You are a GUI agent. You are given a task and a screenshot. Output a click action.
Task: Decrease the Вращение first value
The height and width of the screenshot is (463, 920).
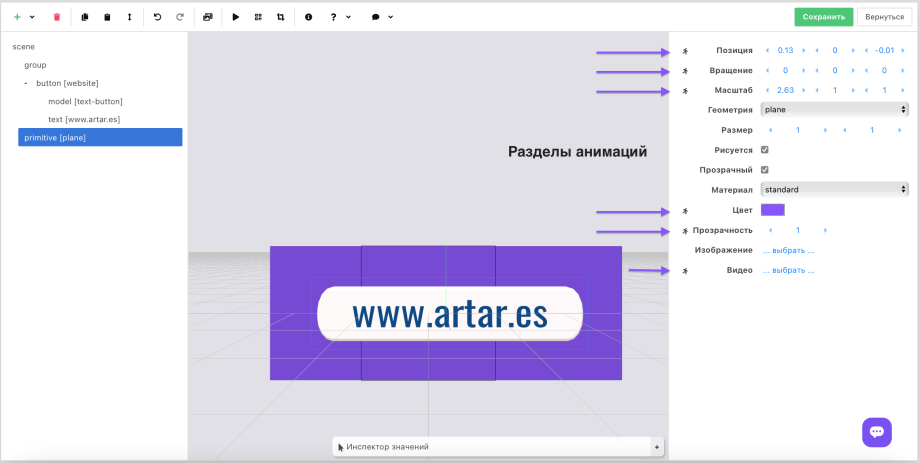[767, 70]
